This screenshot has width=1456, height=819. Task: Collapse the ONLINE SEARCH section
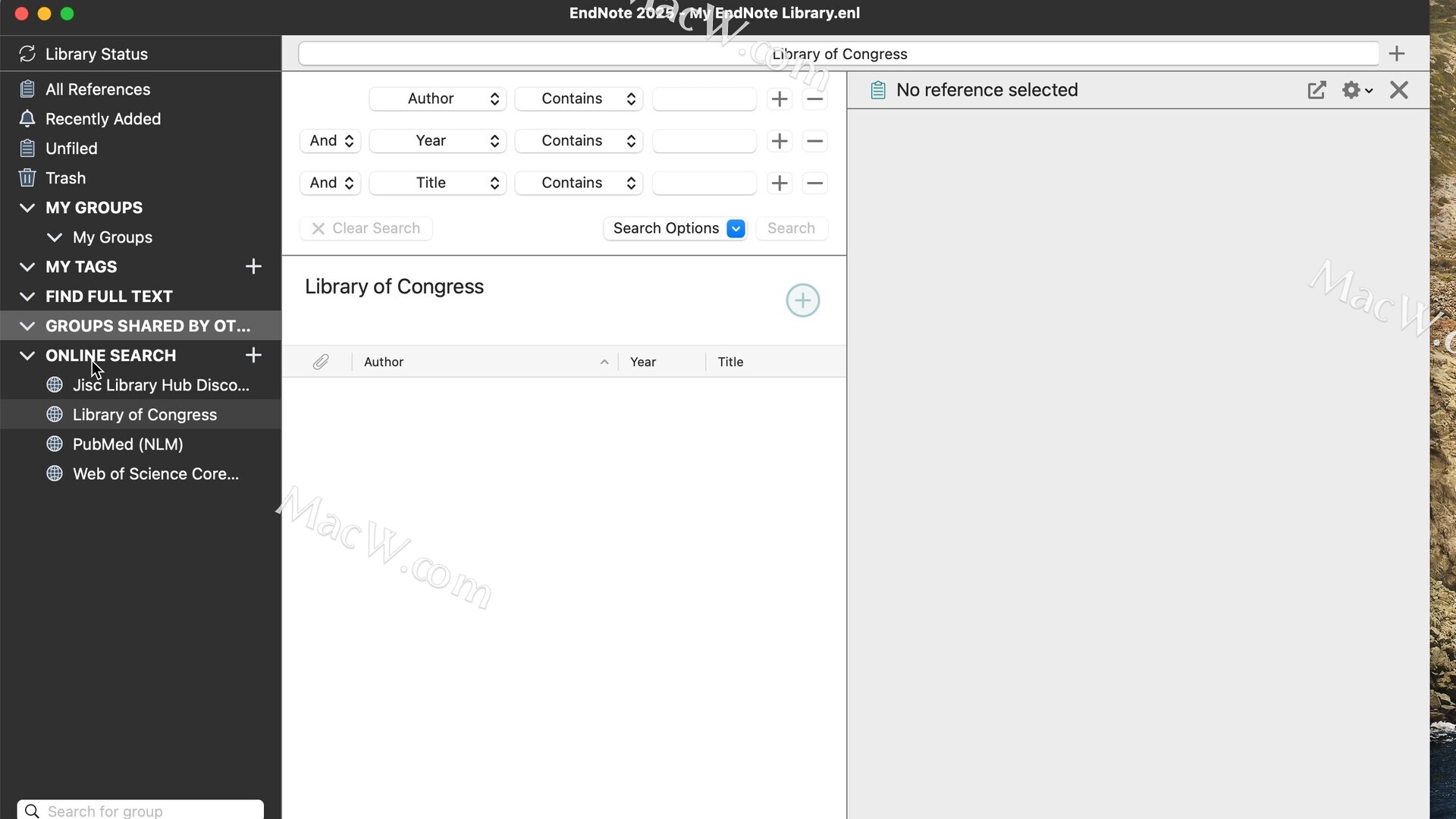pos(27,355)
